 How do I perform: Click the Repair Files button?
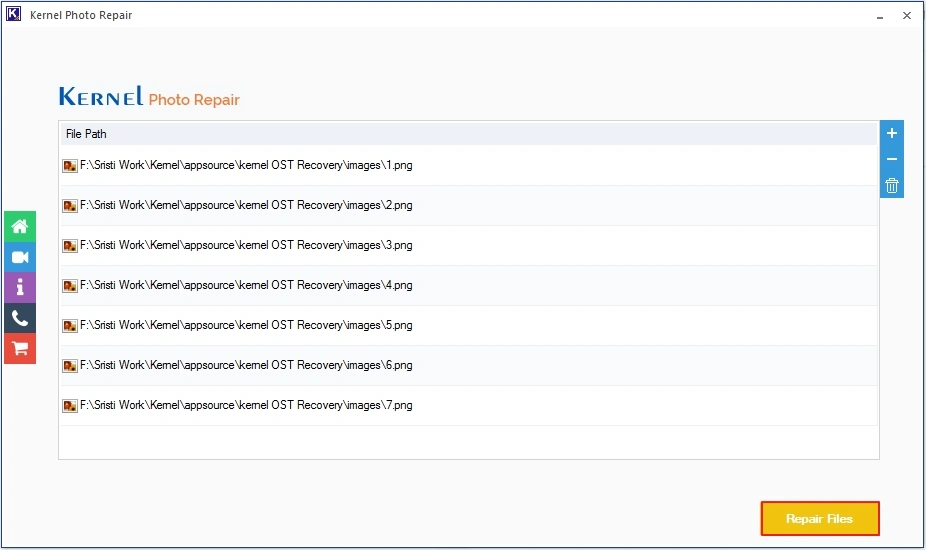click(820, 519)
